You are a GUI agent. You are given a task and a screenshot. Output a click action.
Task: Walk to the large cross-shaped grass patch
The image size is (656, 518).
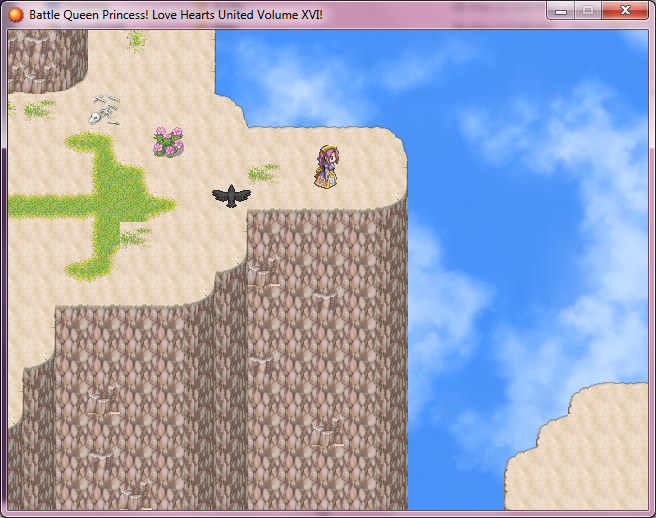105,203
